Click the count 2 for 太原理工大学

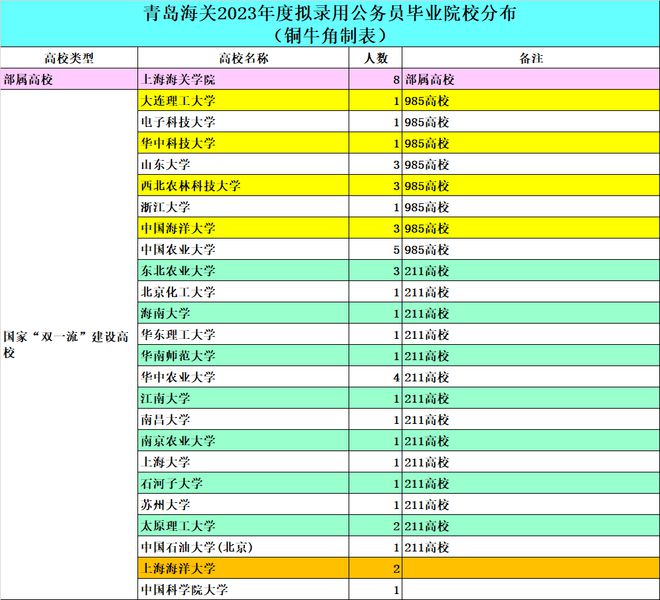(x=375, y=526)
